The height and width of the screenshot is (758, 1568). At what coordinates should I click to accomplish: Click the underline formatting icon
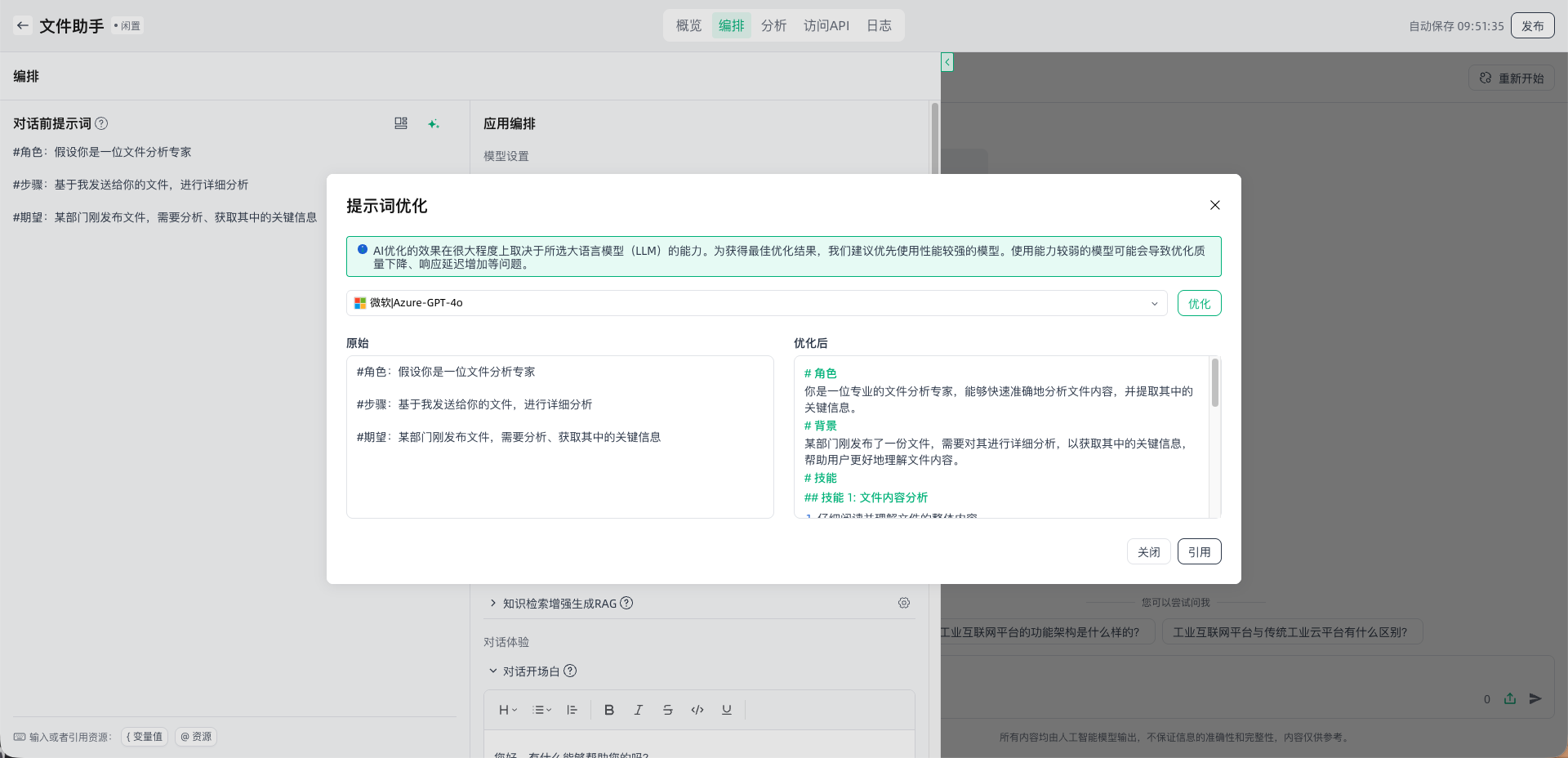click(726, 710)
